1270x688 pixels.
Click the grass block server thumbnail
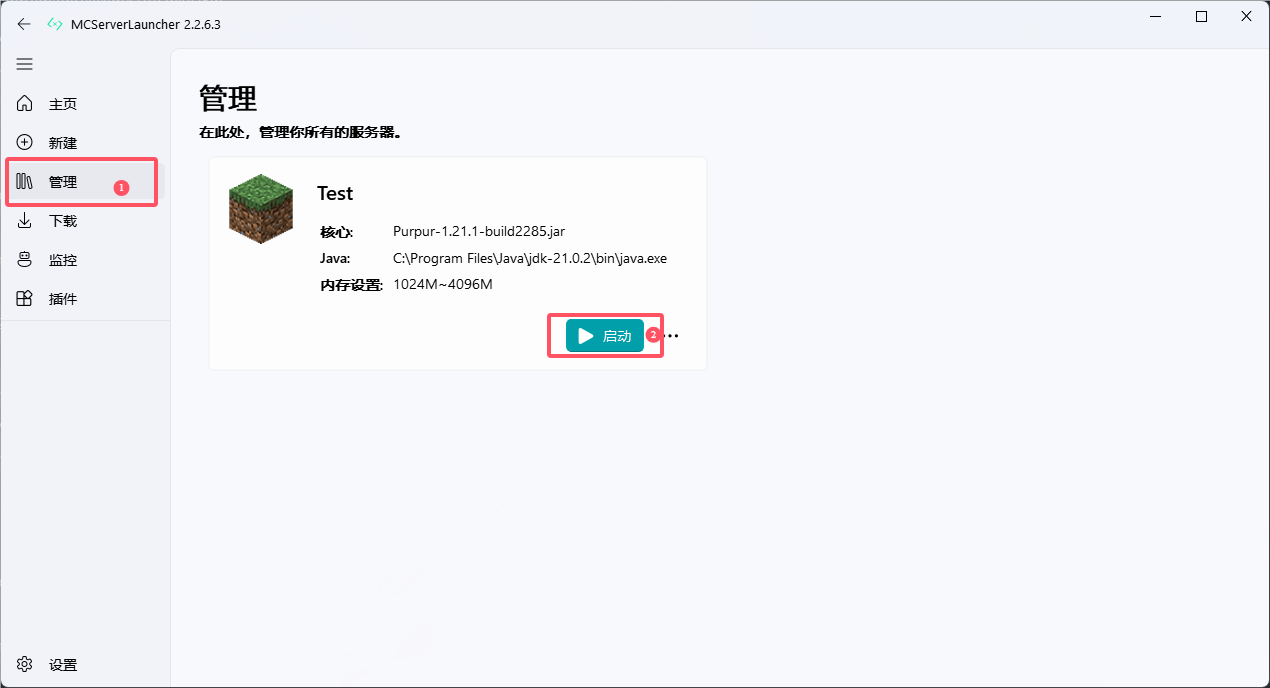click(x=261, y=209)
